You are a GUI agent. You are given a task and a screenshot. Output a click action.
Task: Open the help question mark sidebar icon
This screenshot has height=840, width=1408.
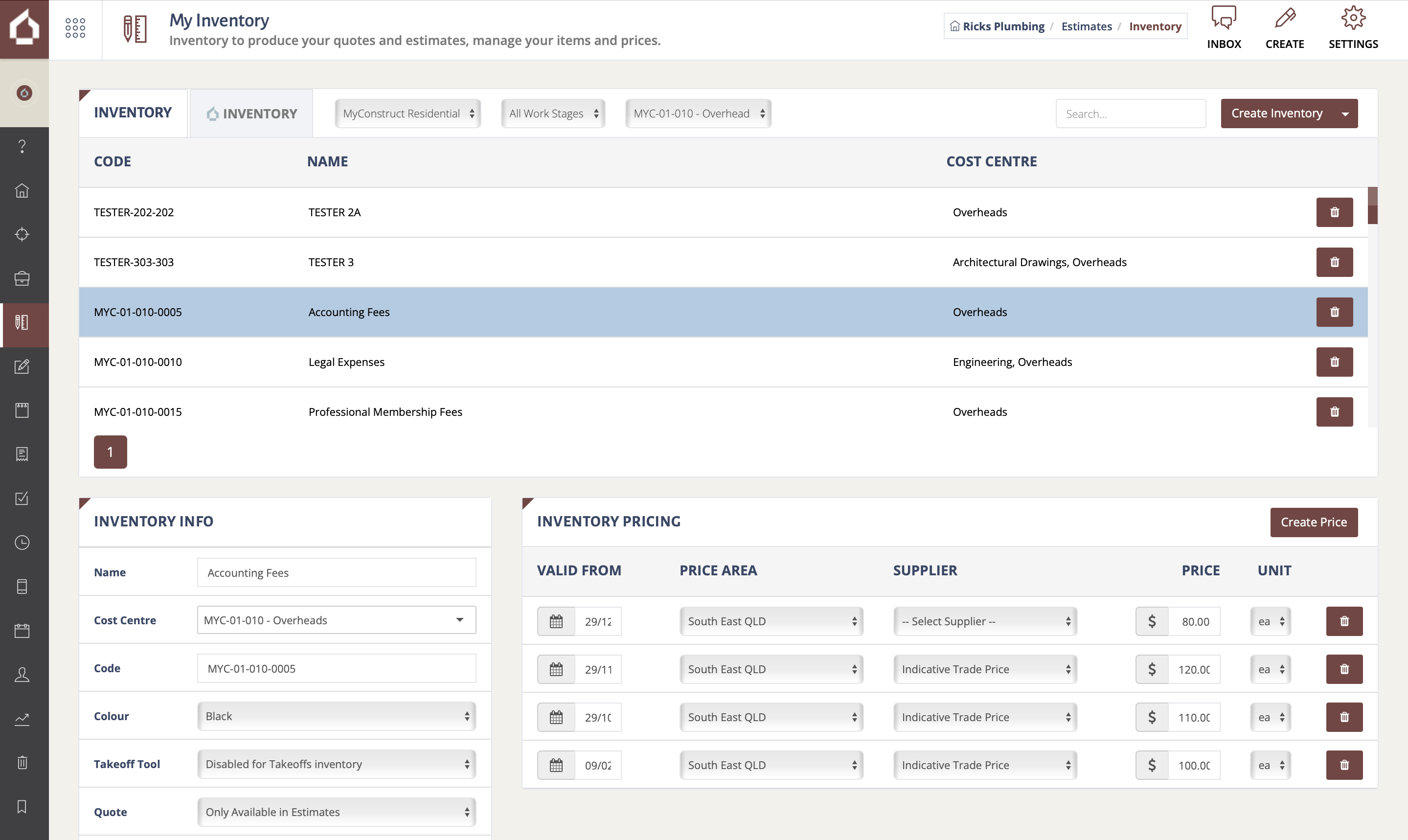pyautogui.click(x=22, y=147)
